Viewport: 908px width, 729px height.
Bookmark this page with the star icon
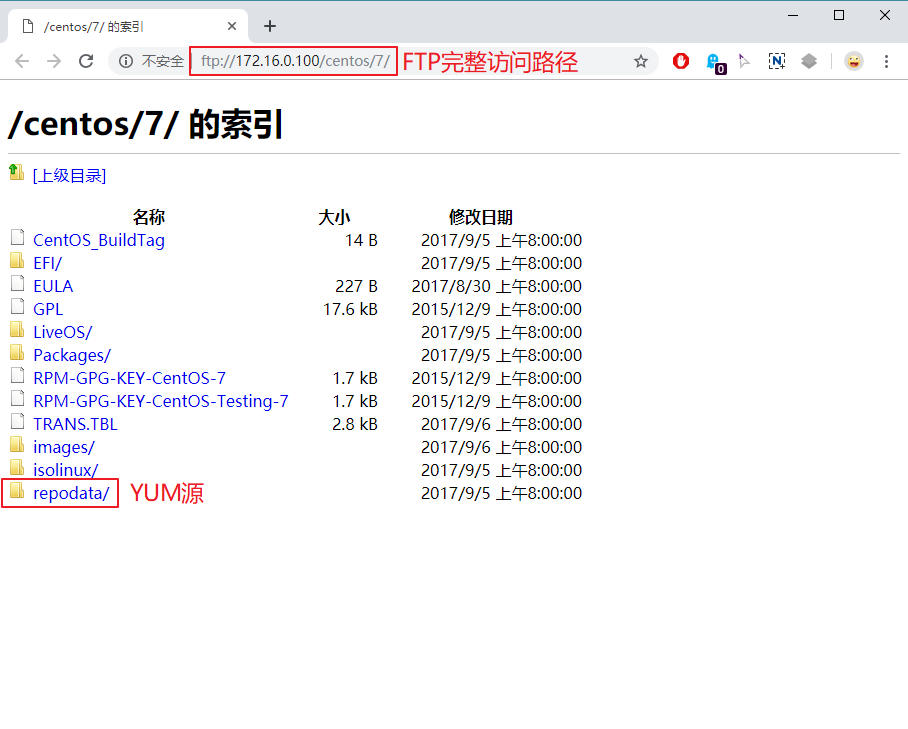(x=640, y=61)
